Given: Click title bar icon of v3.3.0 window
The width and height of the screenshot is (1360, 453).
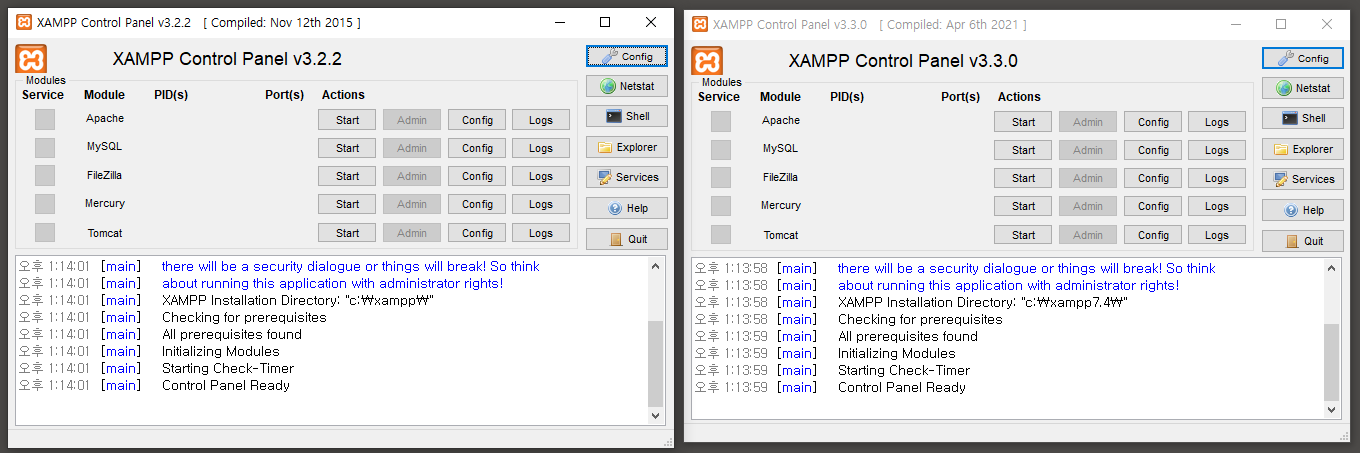Looking at the screenshot, I should [x=699, y=24].
